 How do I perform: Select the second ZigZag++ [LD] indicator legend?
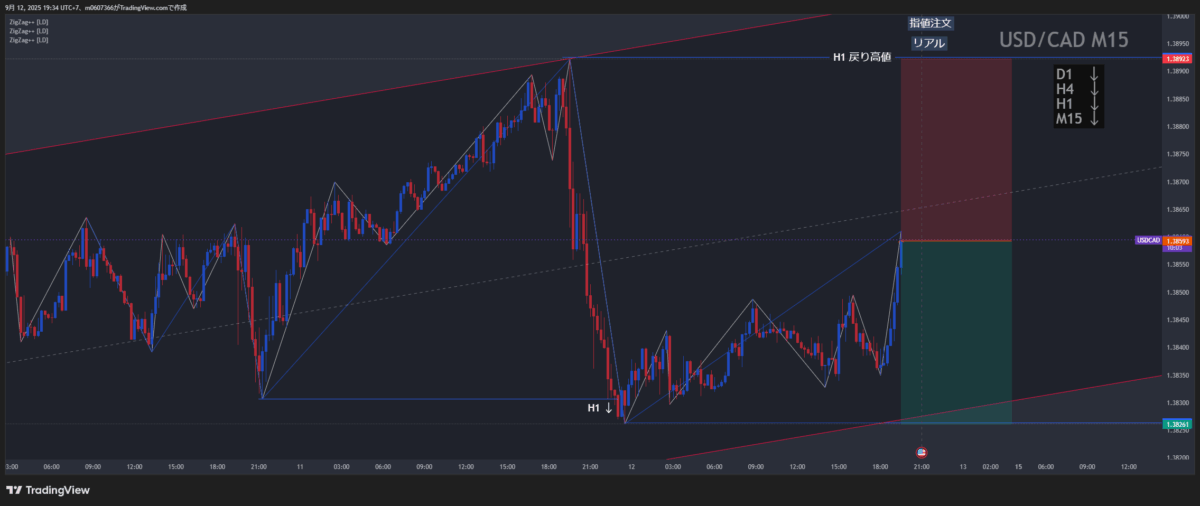click(28, 31)
